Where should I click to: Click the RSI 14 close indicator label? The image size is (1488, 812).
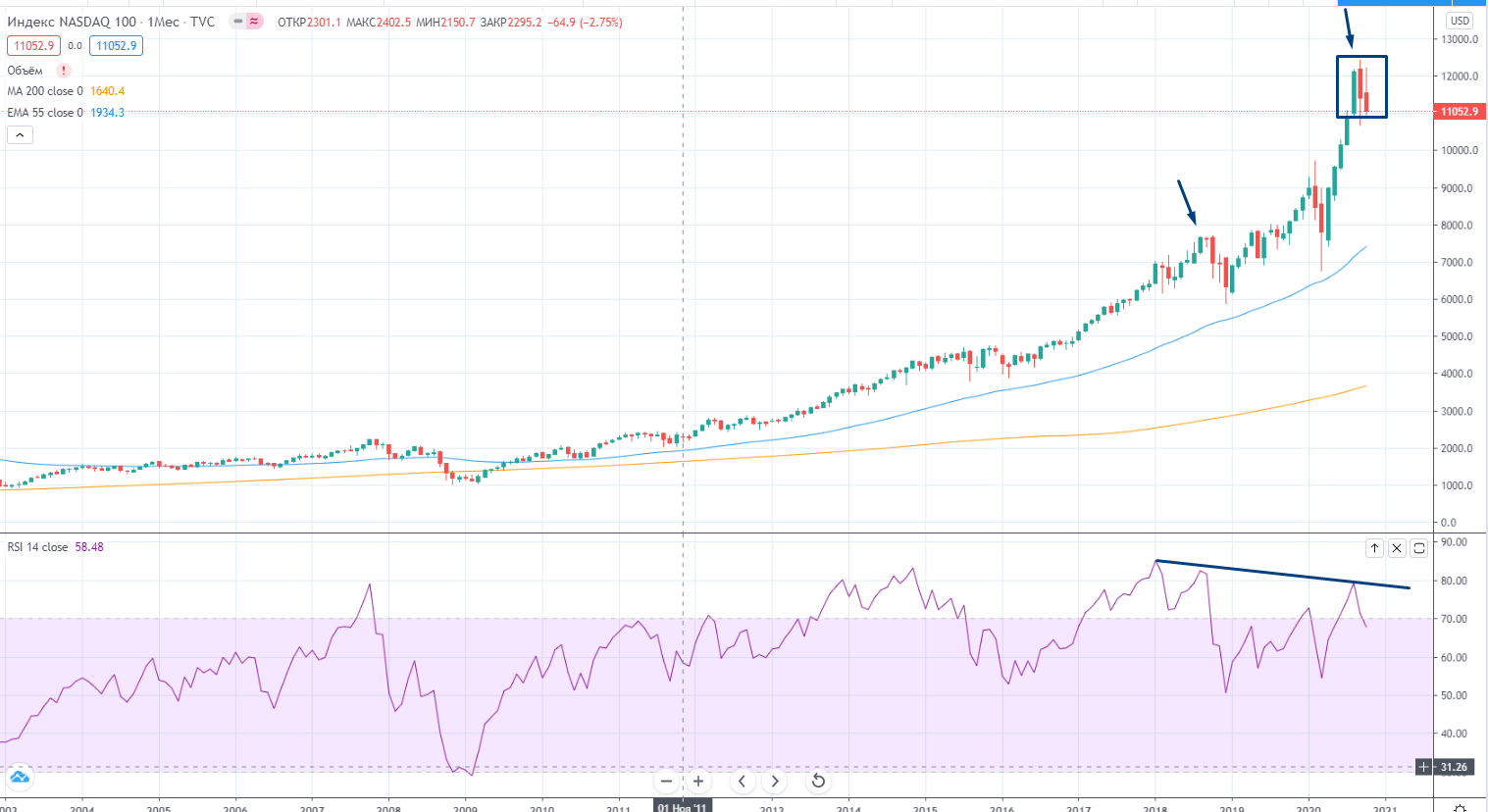click(37, 547)
